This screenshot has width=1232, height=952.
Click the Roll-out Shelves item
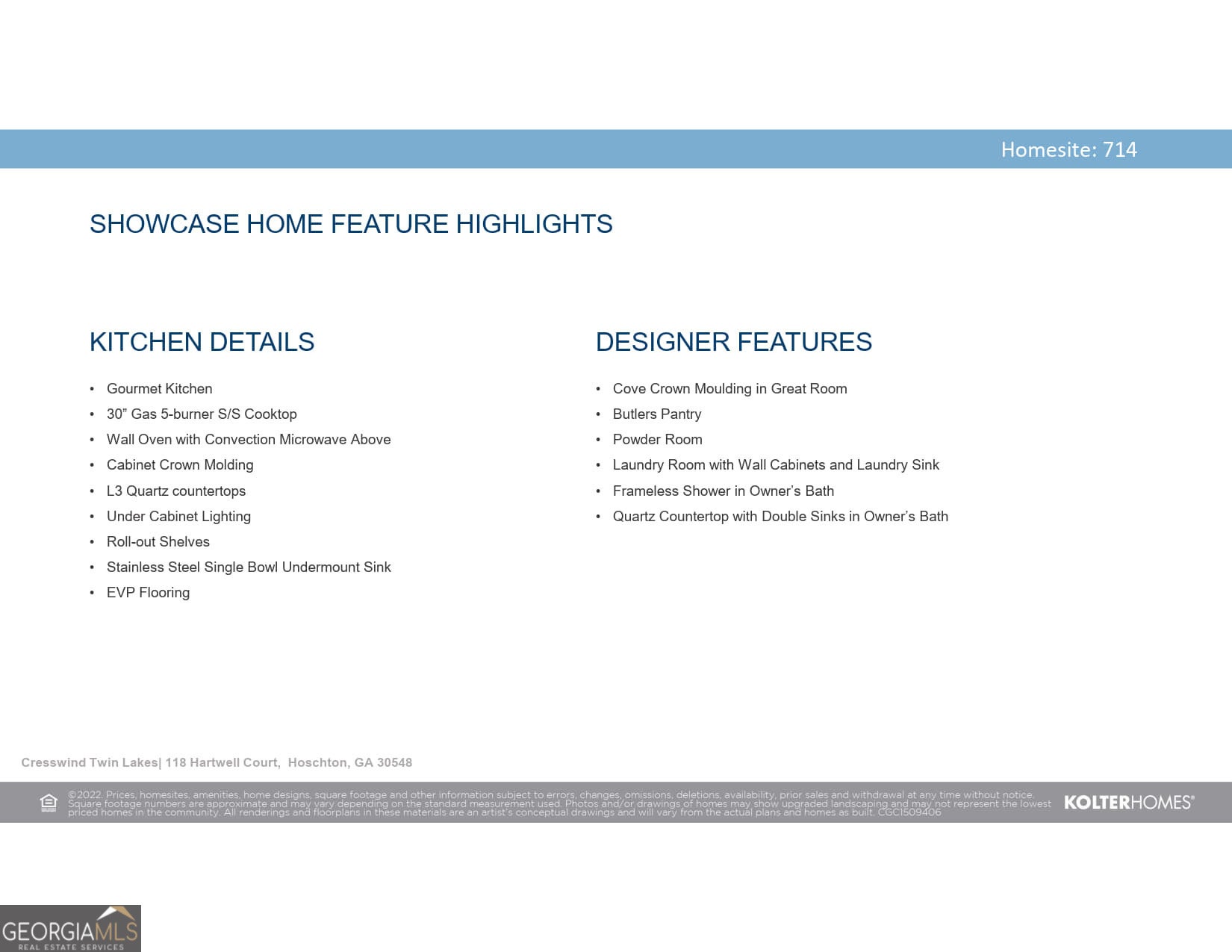point(158,541)
